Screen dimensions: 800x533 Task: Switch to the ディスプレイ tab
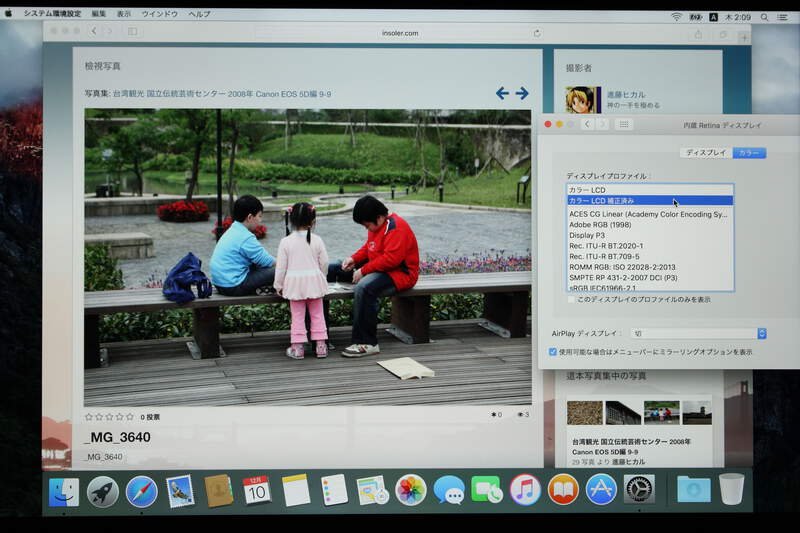[705, 153]
